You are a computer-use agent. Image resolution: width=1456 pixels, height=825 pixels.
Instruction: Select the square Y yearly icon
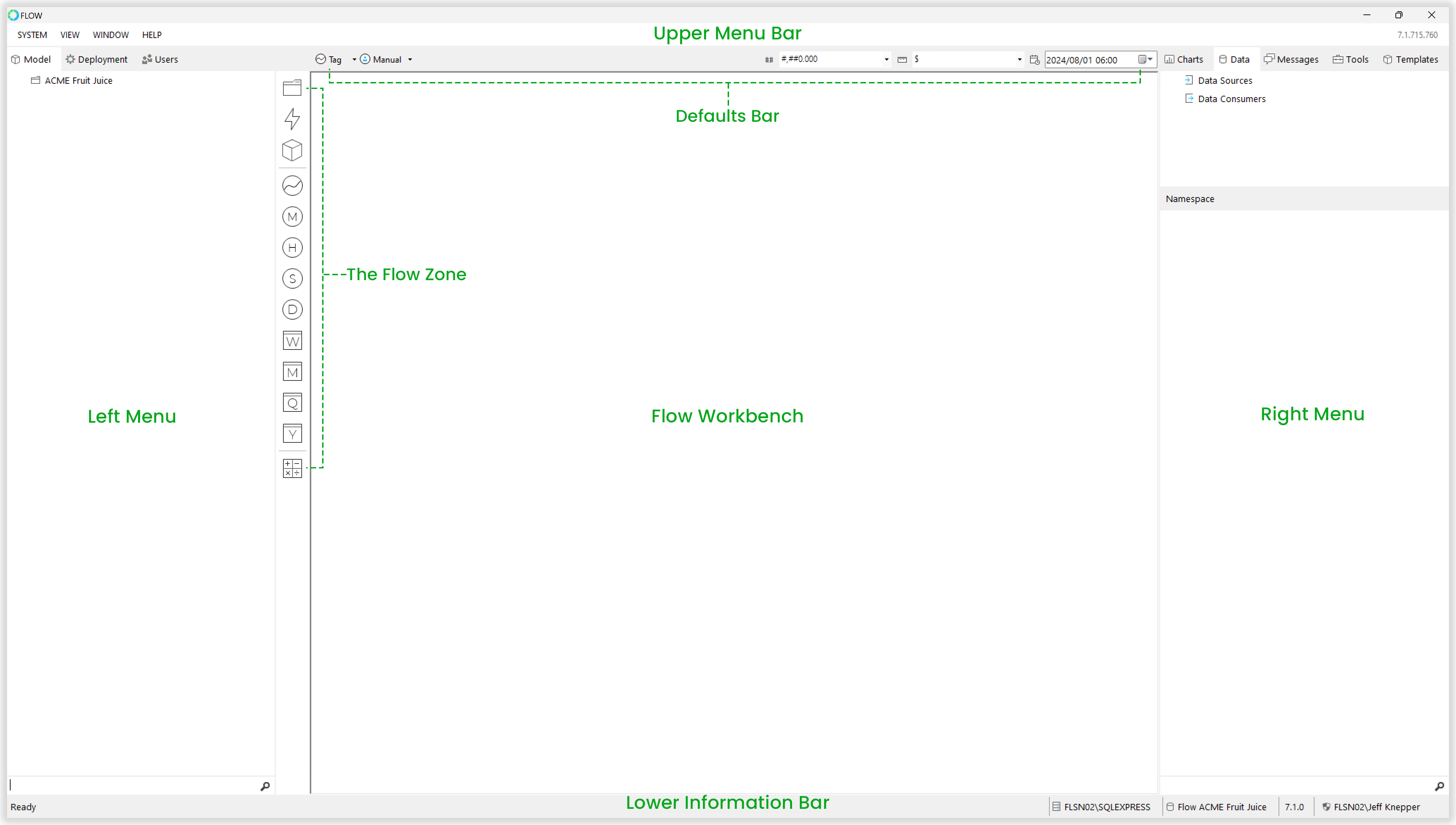point(292,434)
